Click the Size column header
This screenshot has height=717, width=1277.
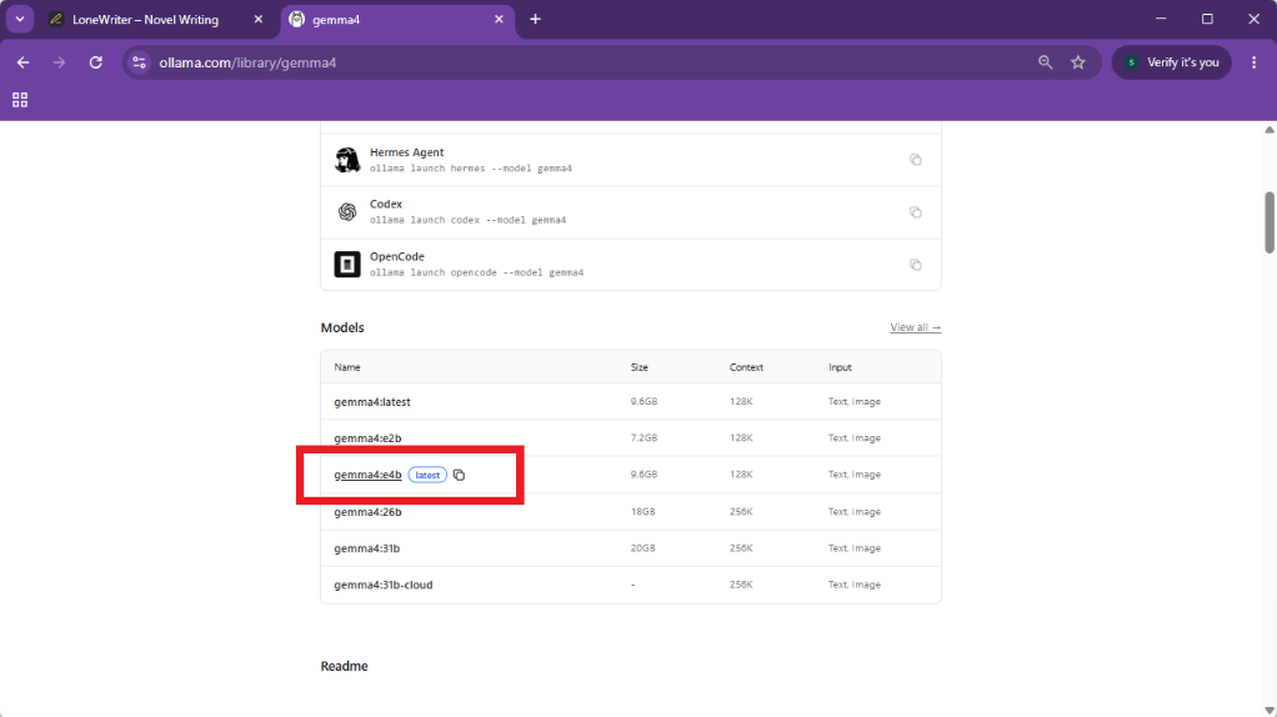pos(639,367)
